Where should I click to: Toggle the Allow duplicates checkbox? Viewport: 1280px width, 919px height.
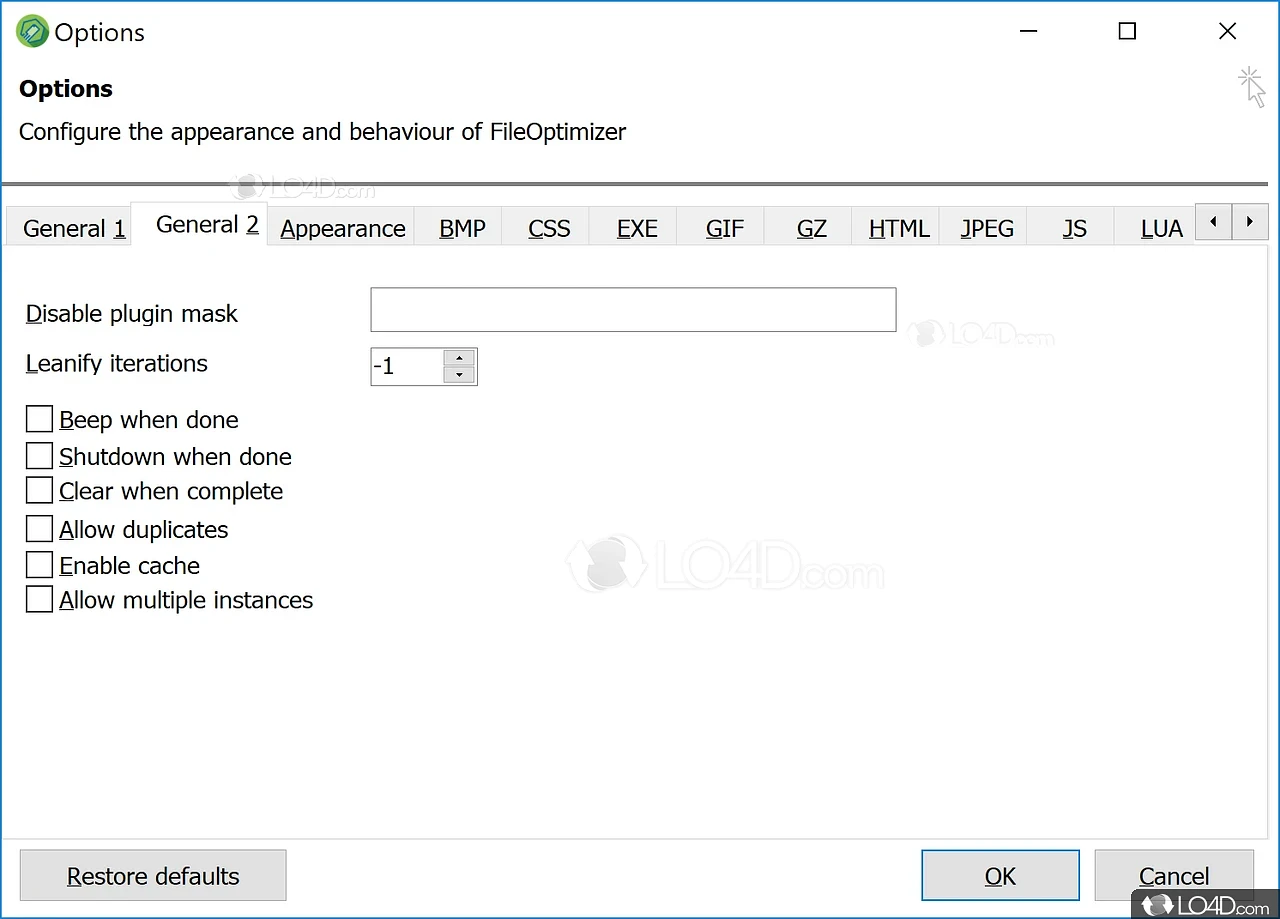(39, 529)
